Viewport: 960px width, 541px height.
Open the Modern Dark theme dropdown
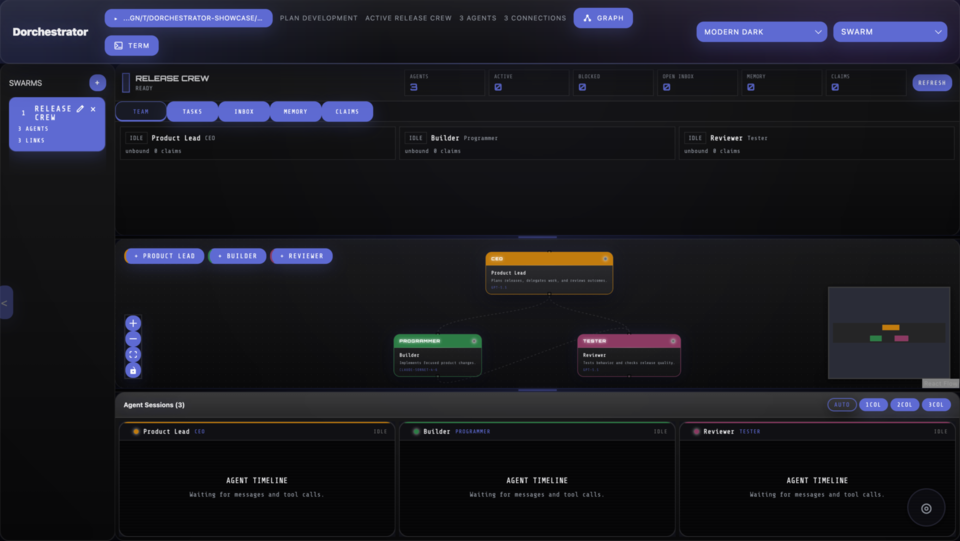(762, 32)
